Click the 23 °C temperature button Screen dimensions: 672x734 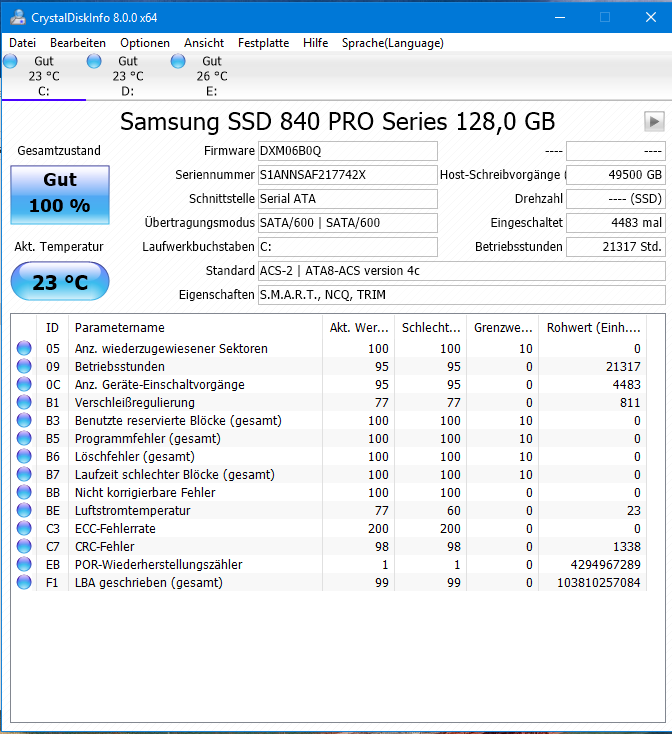60,281
